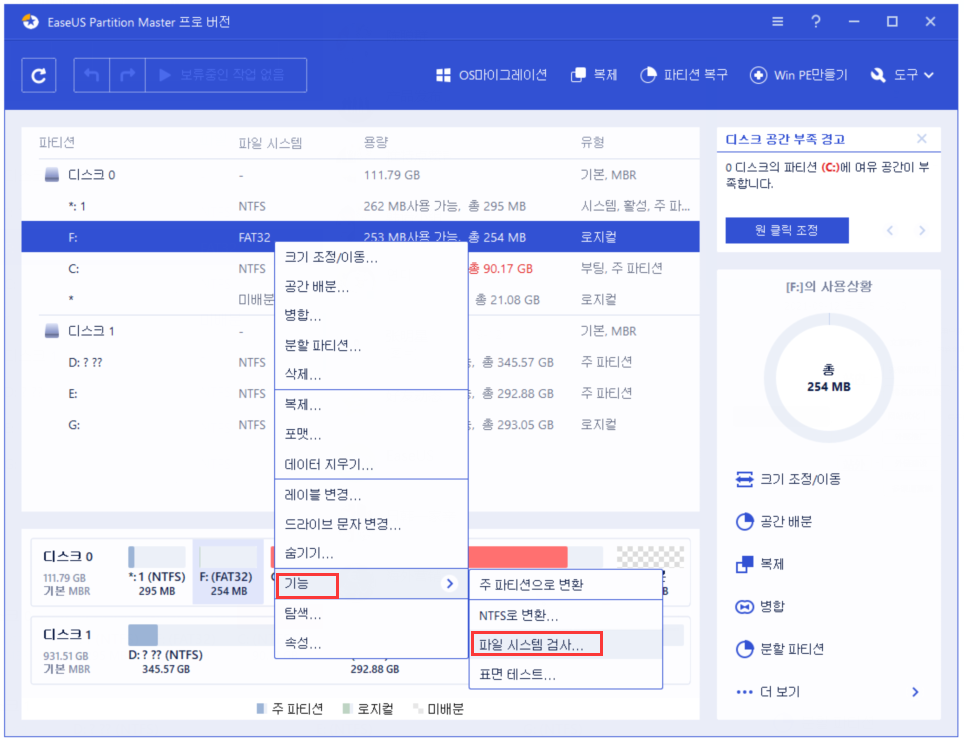Select 크기 조정/이동 in the right side panel
964x741 pixels.
788,479
